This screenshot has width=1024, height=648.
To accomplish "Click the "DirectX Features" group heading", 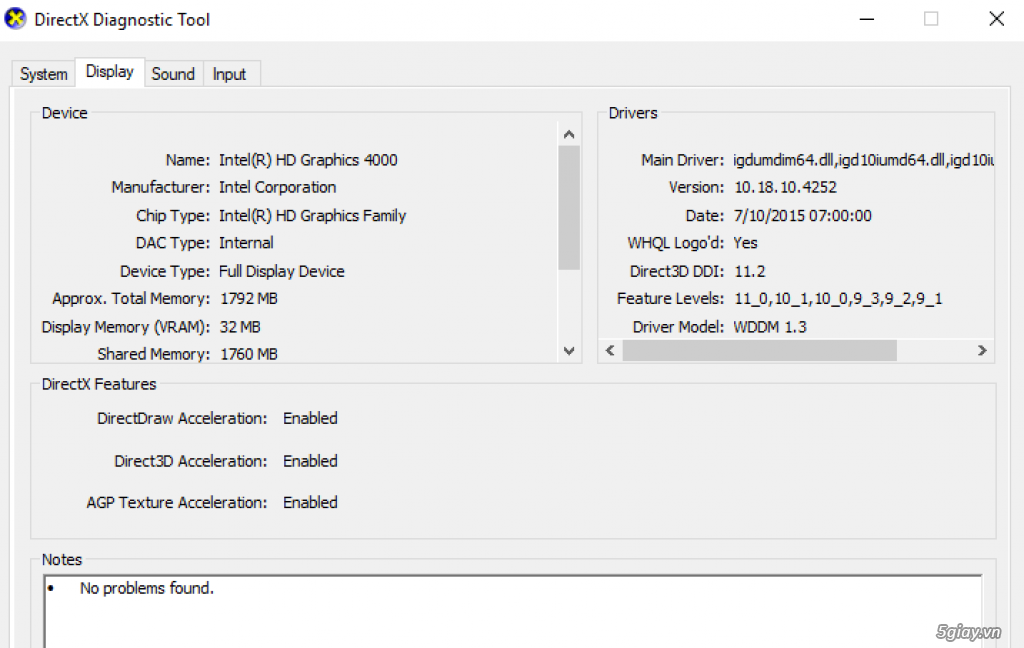I will (99, 384).
